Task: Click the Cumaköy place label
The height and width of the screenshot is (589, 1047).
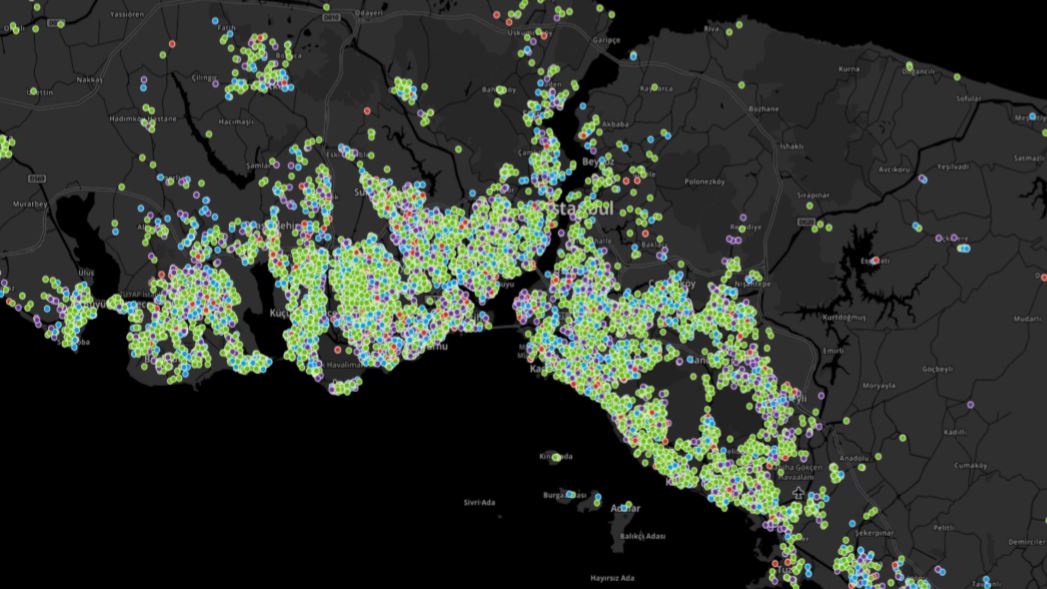Action: [x=970, y=465]
